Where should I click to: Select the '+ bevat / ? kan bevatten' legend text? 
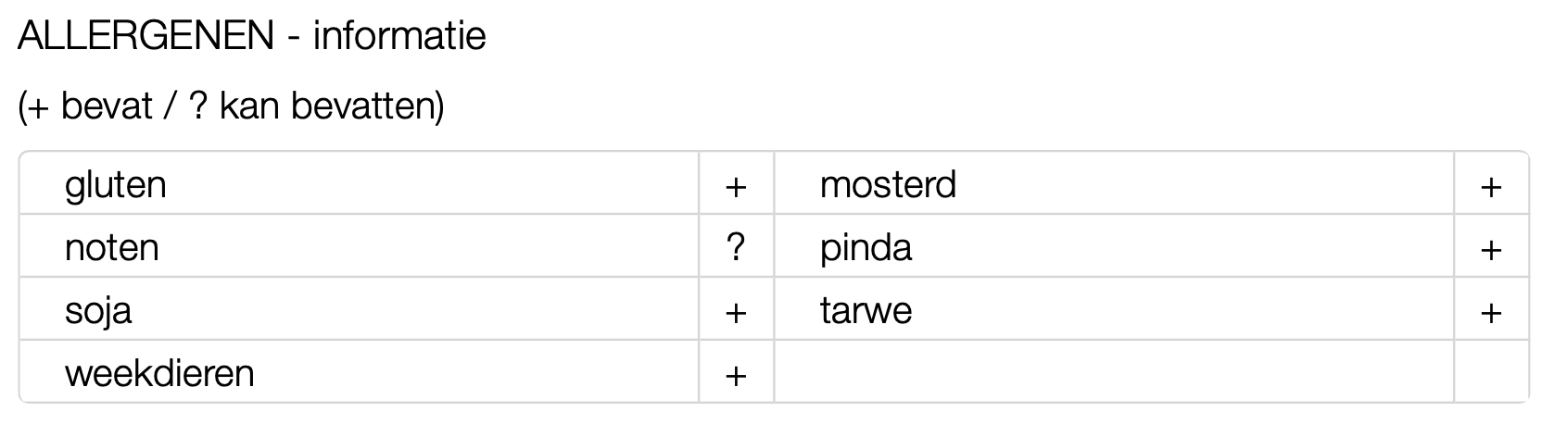click(x=231, y=107)
